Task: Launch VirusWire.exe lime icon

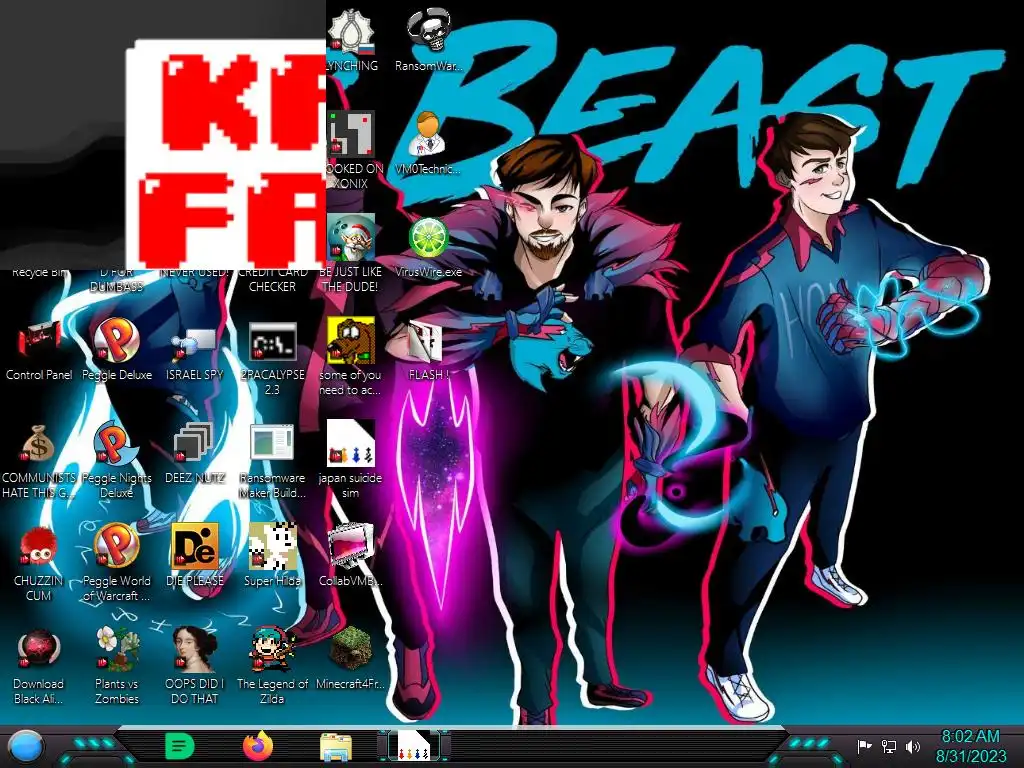Action: pos(428,237)
